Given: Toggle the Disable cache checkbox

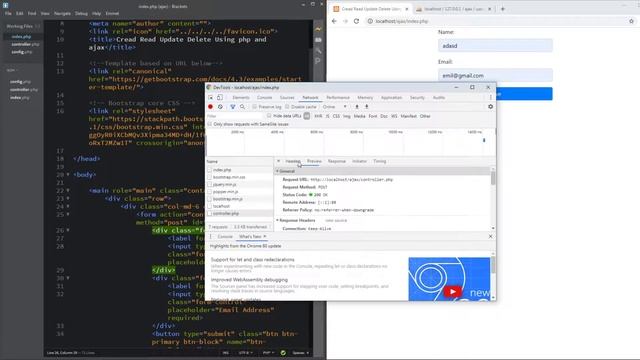Looking at the screenshot, I should (x=287, y=107).
